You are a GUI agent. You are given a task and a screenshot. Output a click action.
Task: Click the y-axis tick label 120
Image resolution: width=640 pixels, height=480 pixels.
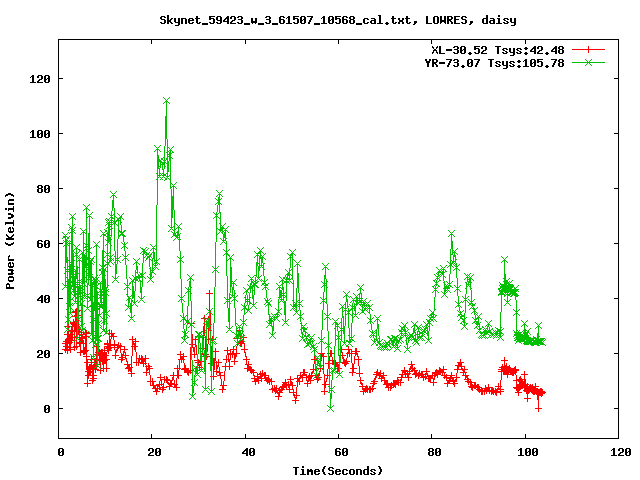point(40,79)
